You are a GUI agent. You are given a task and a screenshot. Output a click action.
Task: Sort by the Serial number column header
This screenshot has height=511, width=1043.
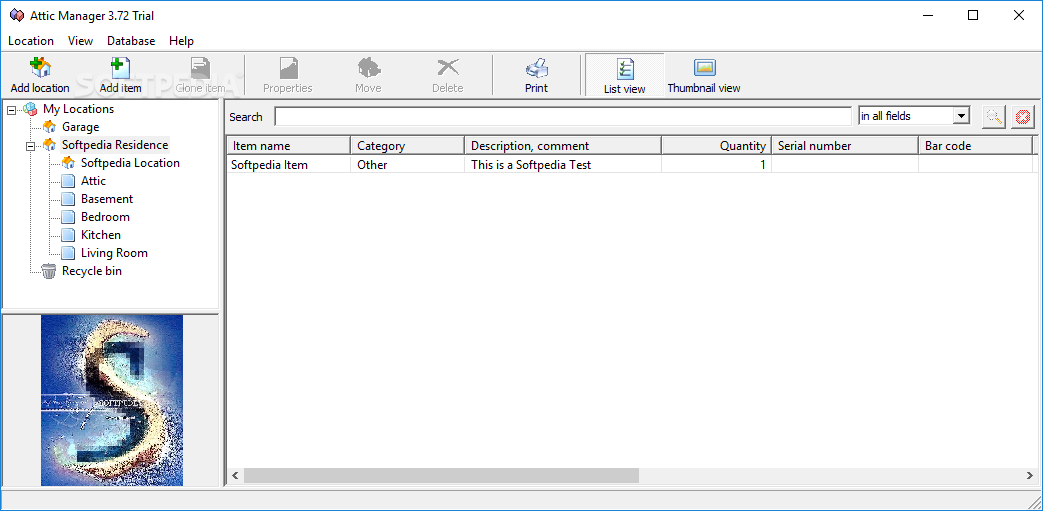tap(845, 146)
